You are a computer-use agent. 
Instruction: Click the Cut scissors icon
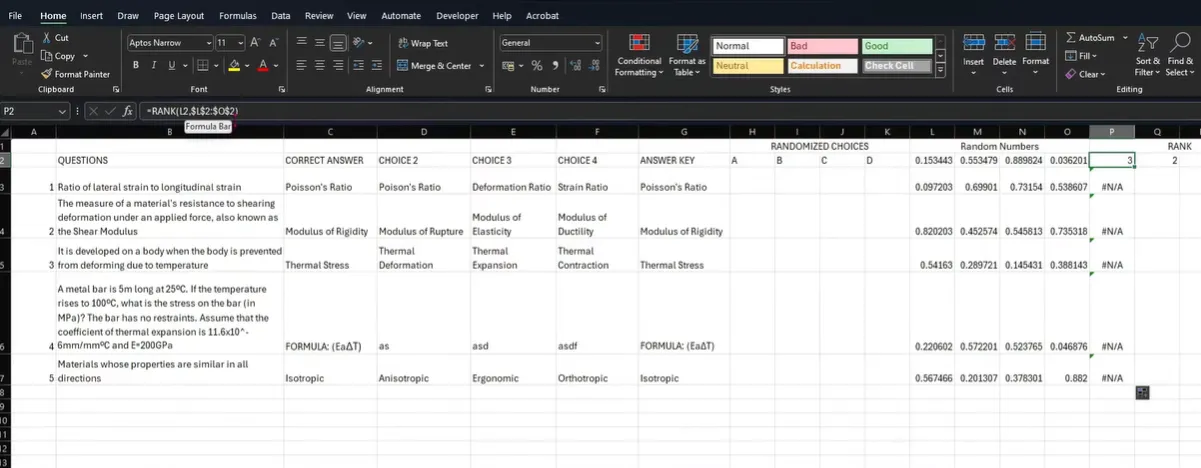point(47,37)
